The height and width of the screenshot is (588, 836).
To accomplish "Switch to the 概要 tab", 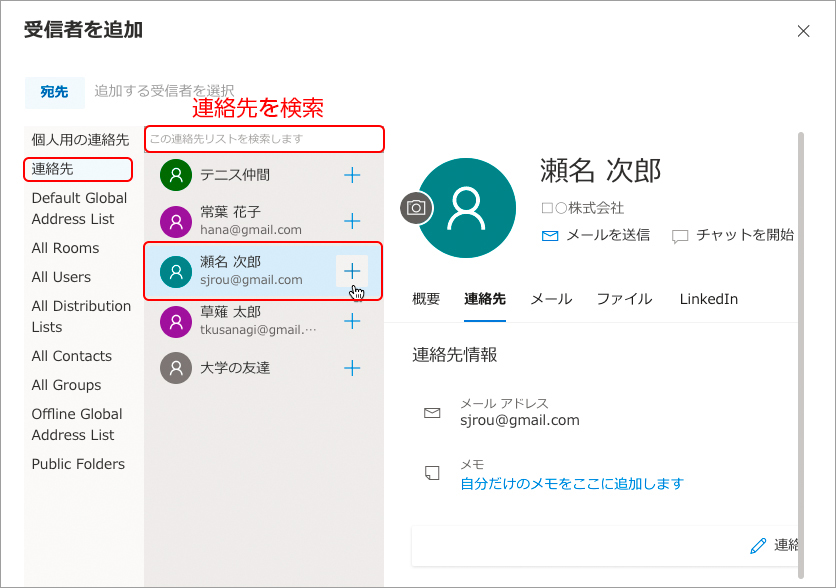I will [426, 299].
